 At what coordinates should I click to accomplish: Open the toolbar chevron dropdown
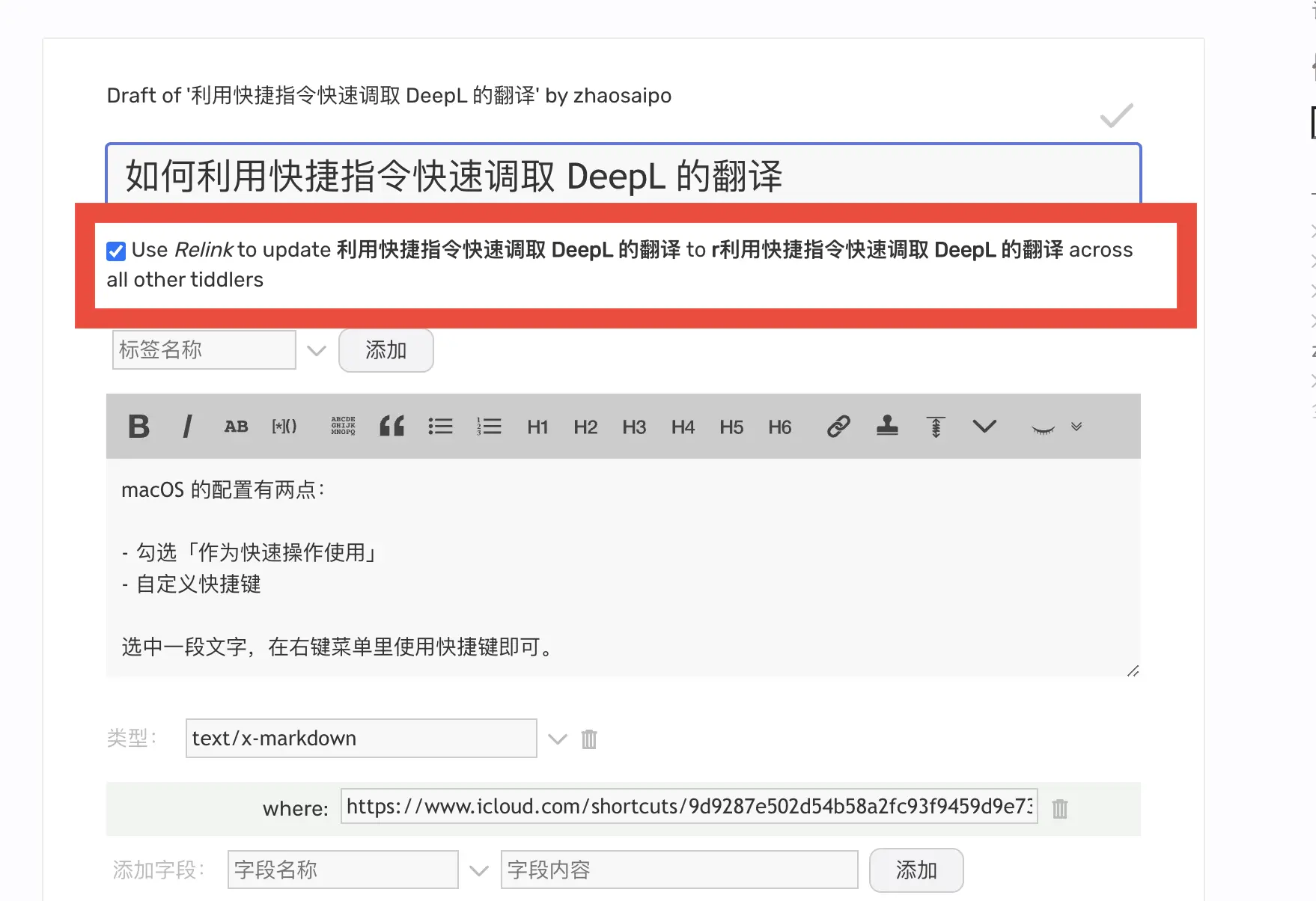pyautogui.click(x=984, y=427)
